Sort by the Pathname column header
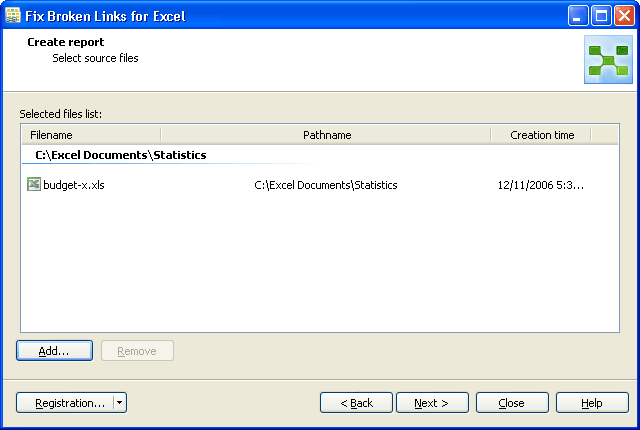The width and height of the screenshot is (640, 430). pos(326,135)
